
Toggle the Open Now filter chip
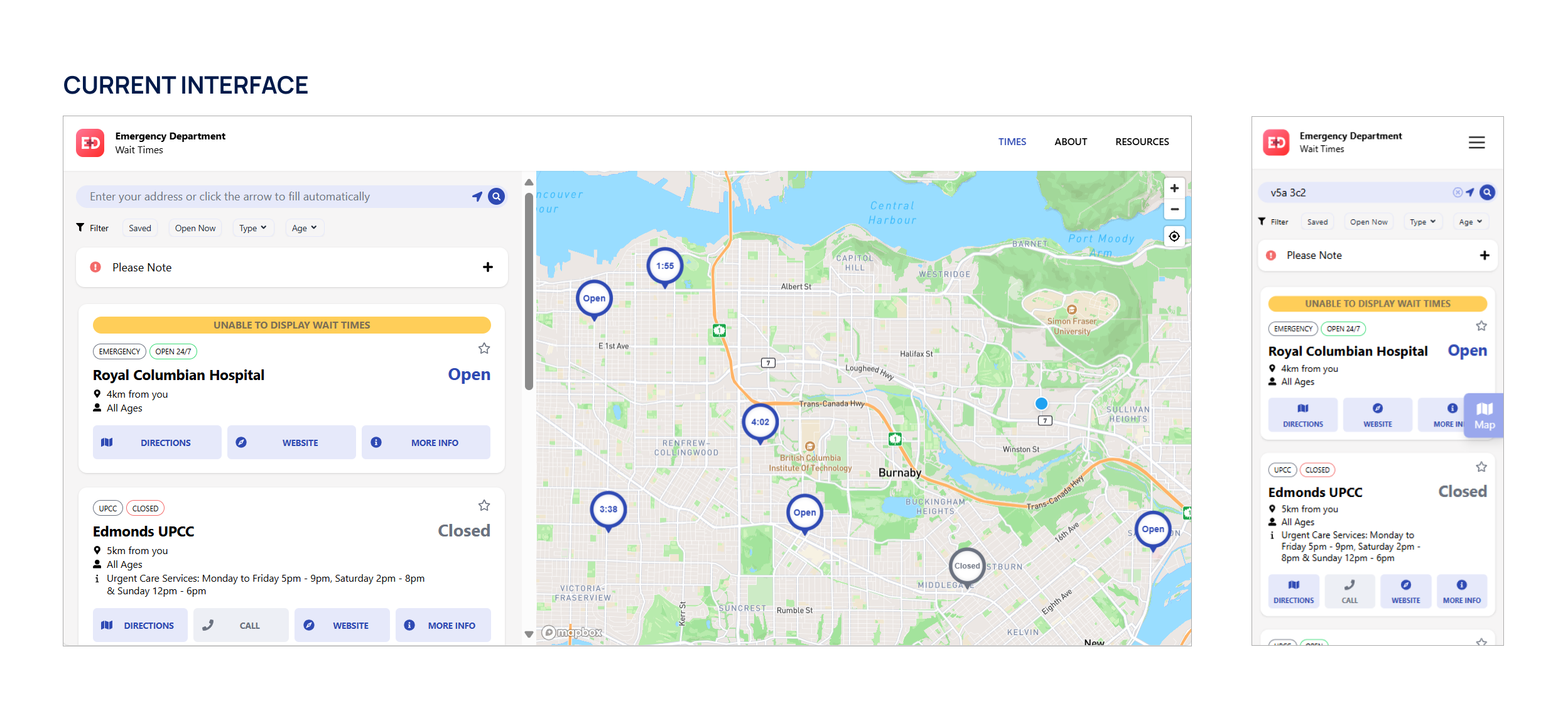pyautogui.click(x=195, y=227)
